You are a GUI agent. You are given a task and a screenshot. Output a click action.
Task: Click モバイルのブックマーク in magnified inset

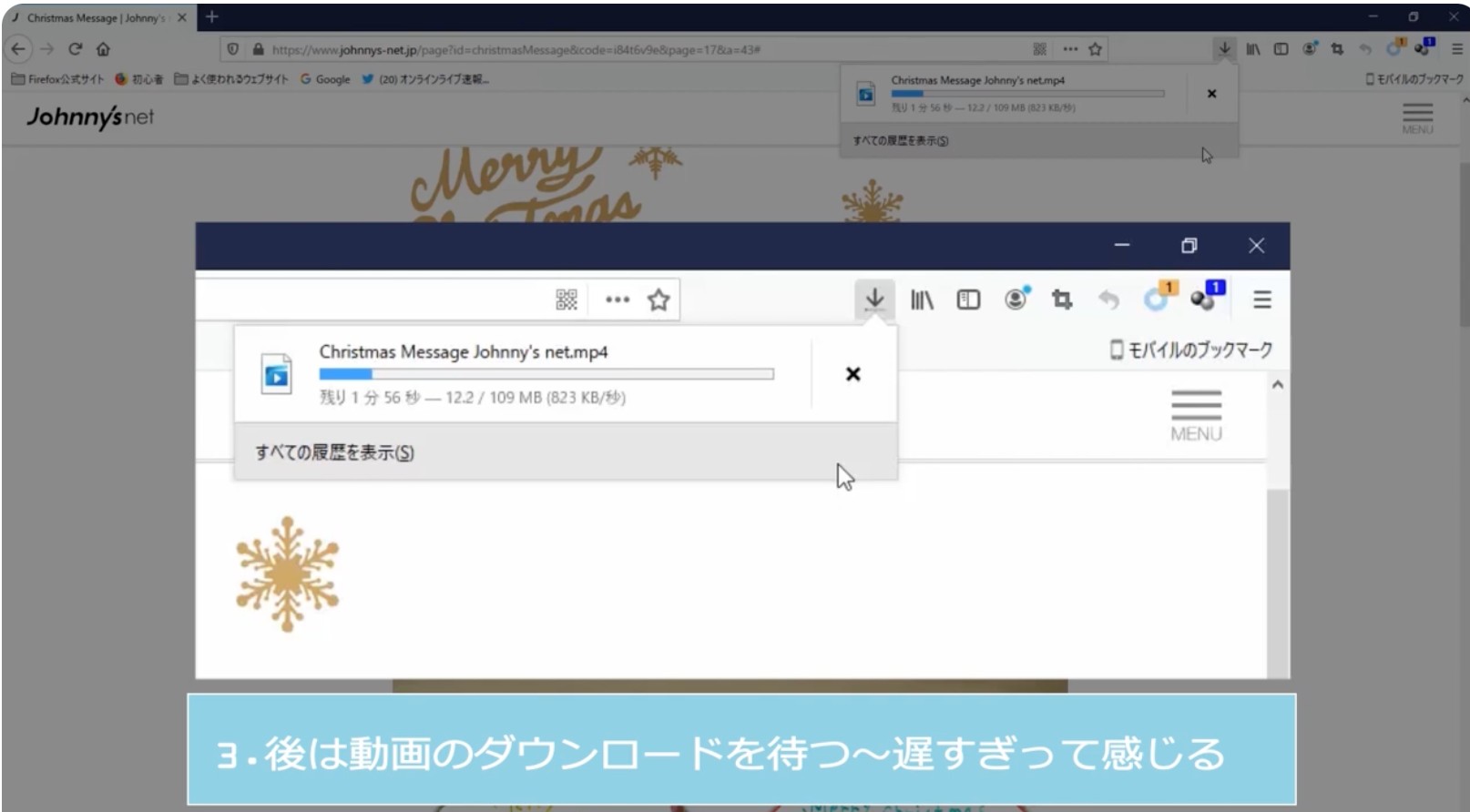(1191, 350)
